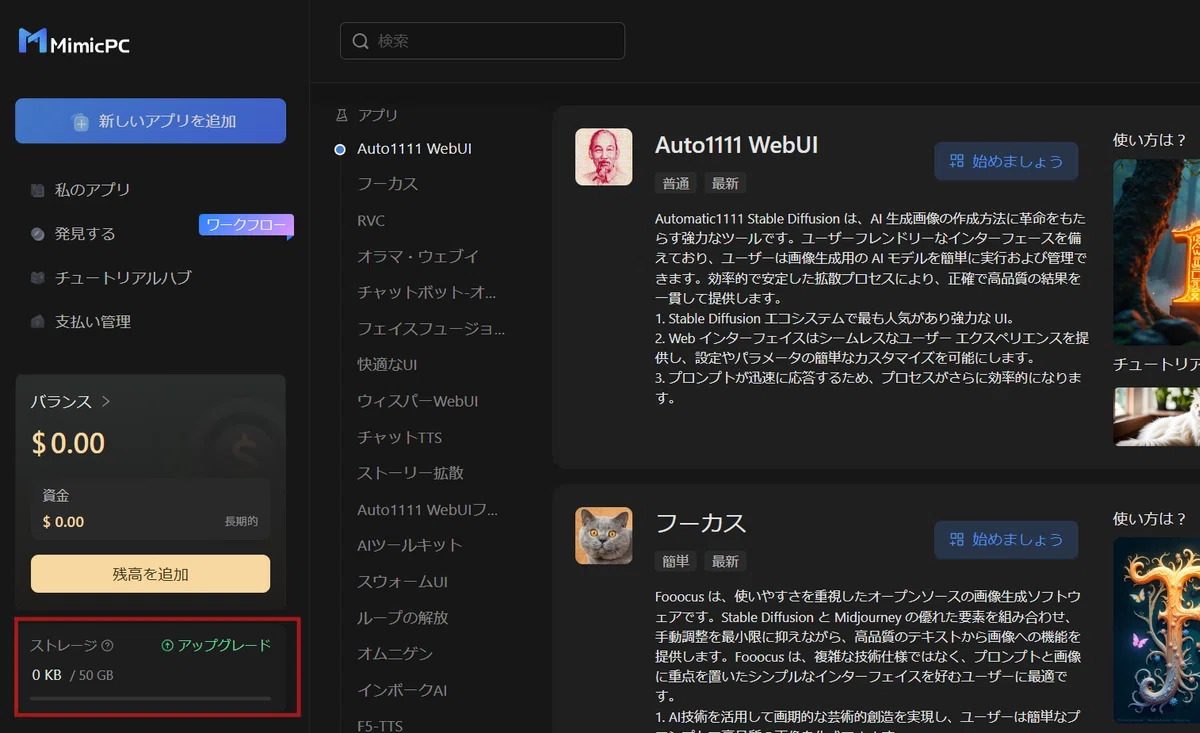Select ループの解放 in app list
Viewport: 1200px width, 733px height.
(x=403, y=617)
